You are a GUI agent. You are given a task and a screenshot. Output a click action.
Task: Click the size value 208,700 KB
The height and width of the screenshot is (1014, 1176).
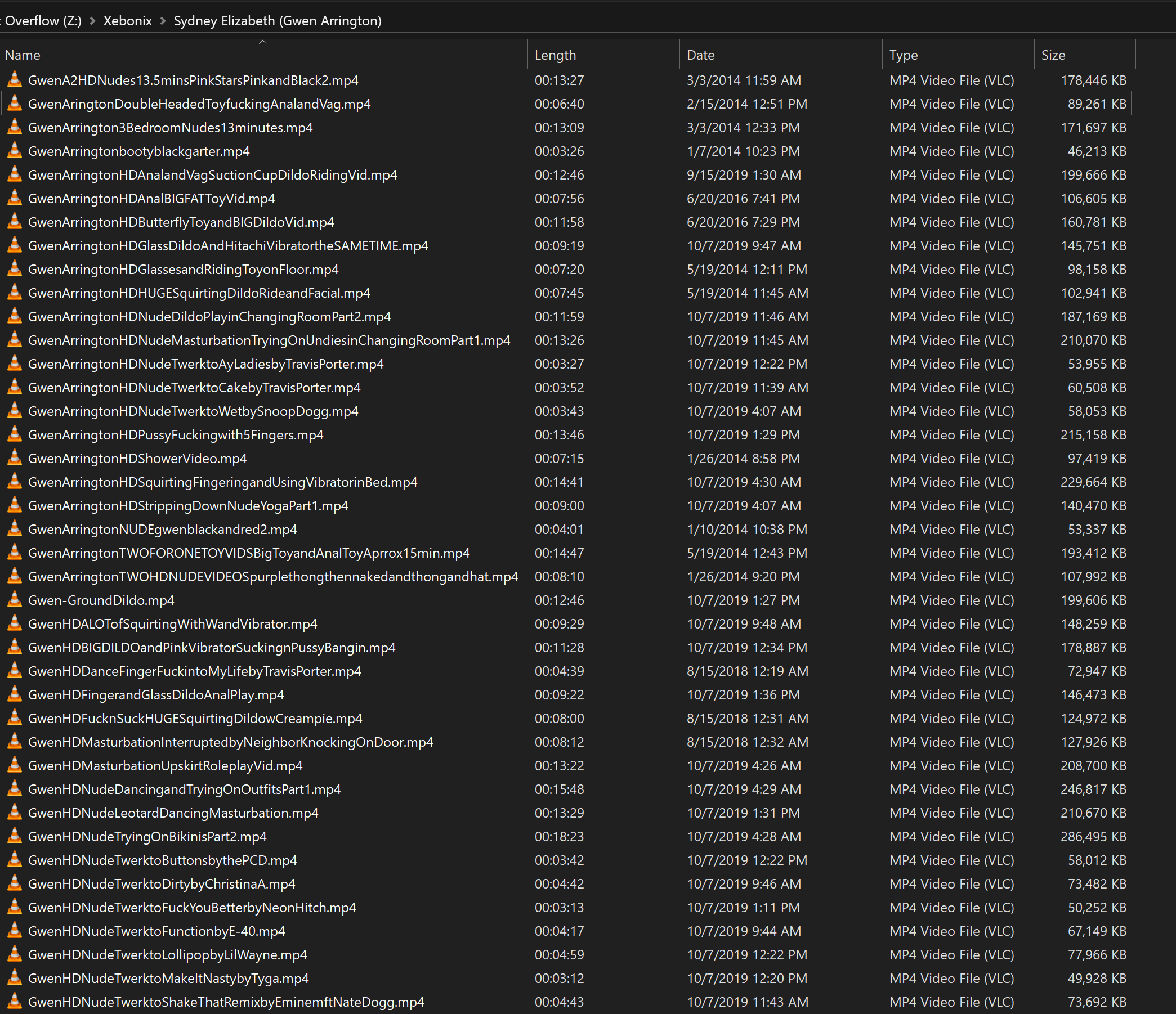1094,765
